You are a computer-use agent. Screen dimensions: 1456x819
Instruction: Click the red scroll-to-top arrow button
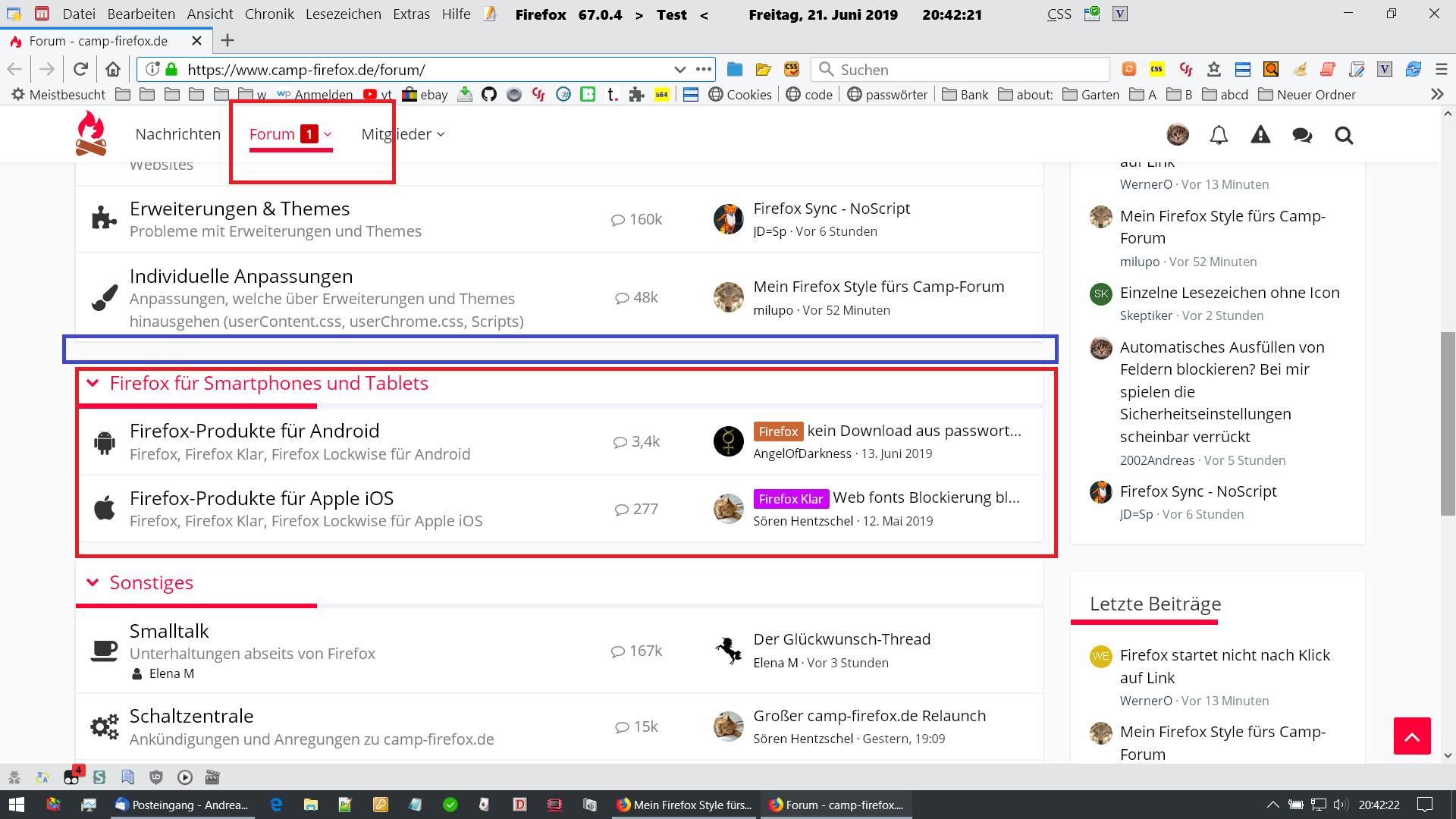coord(1412,736)
